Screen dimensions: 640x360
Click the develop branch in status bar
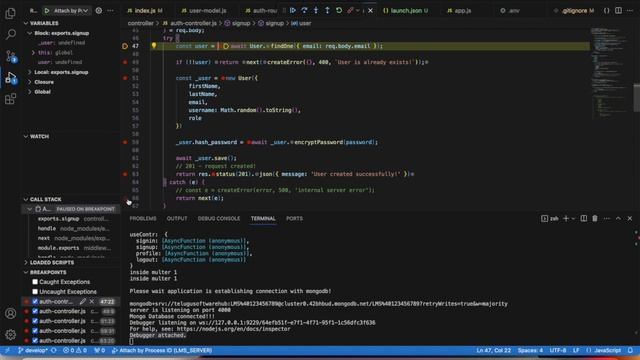pos(33,350)
